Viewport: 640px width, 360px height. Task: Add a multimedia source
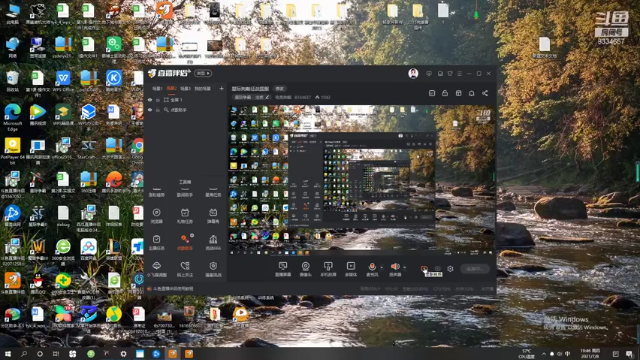click(351, 269)
